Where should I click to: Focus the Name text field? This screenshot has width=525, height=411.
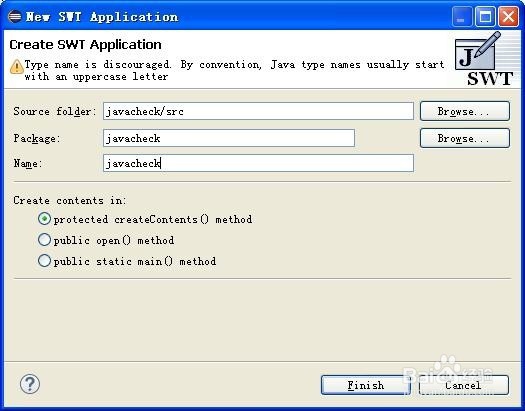point(258,163)
